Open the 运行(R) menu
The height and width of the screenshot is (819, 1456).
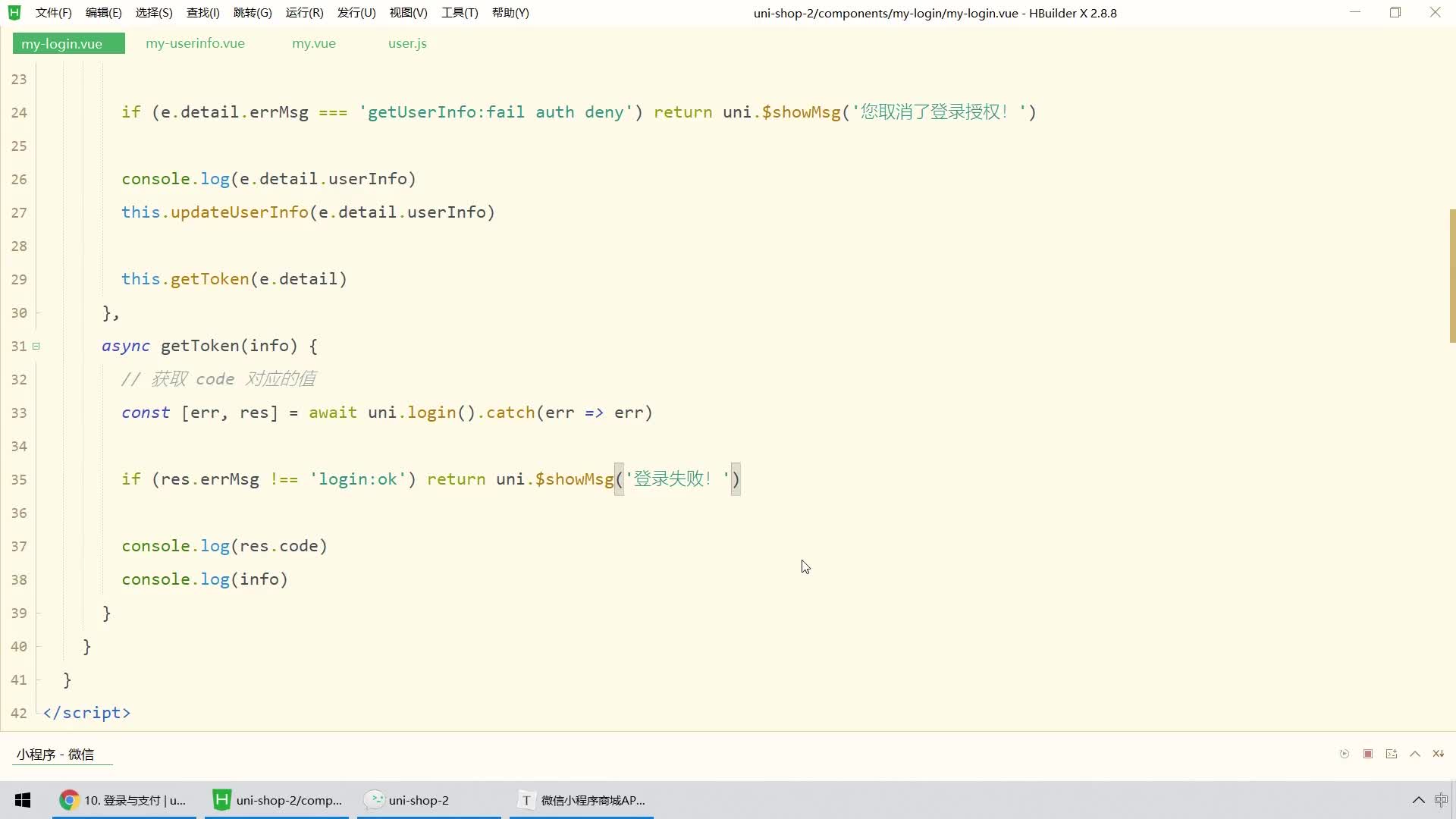[x=304, y=13]
